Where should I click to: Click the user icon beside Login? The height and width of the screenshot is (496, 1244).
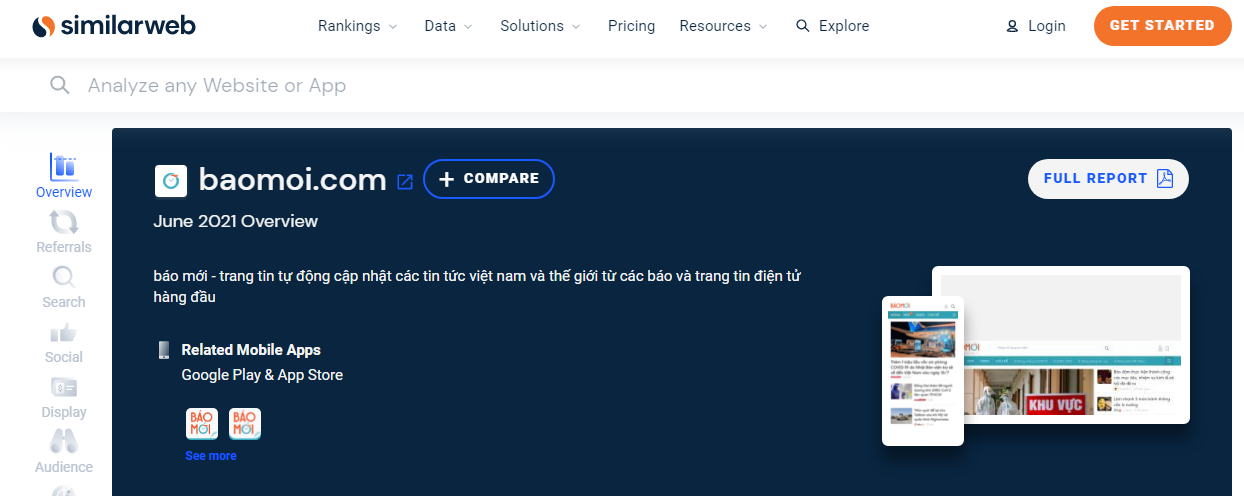tap(1012, 27)
